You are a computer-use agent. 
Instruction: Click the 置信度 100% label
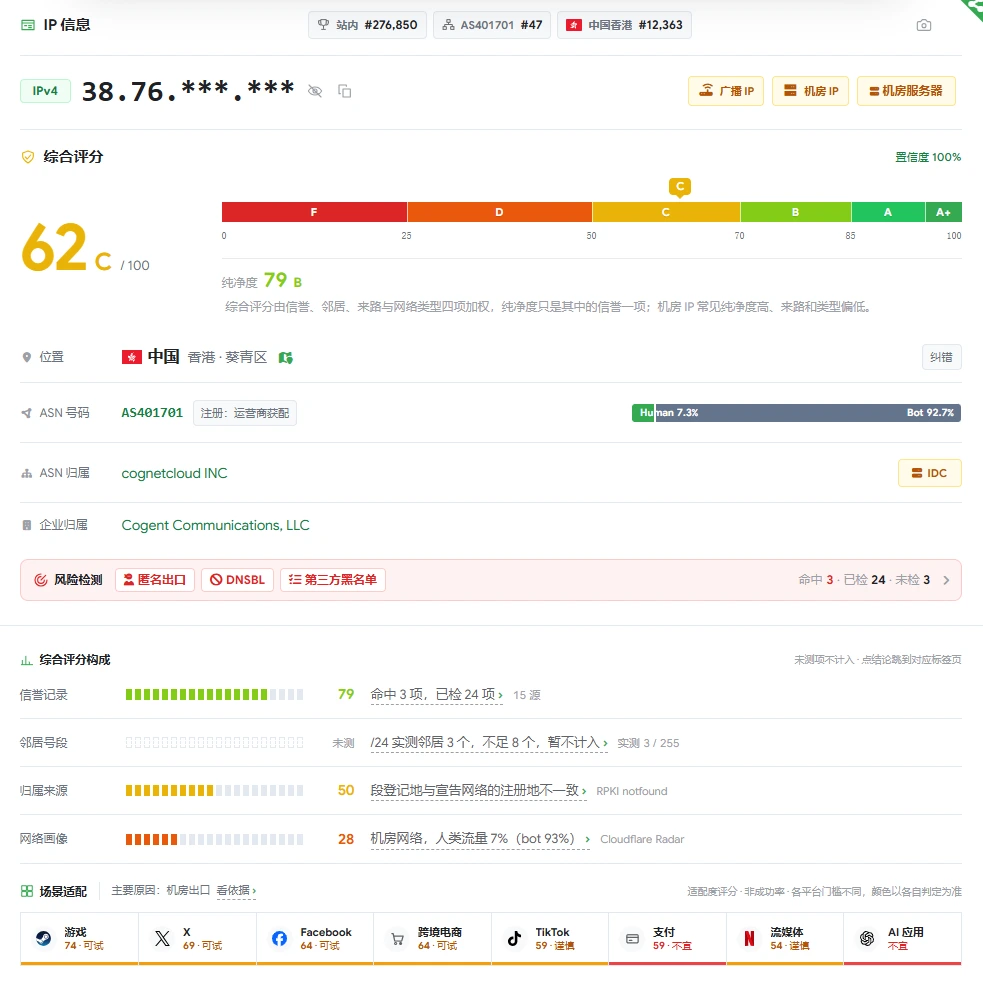928,157
